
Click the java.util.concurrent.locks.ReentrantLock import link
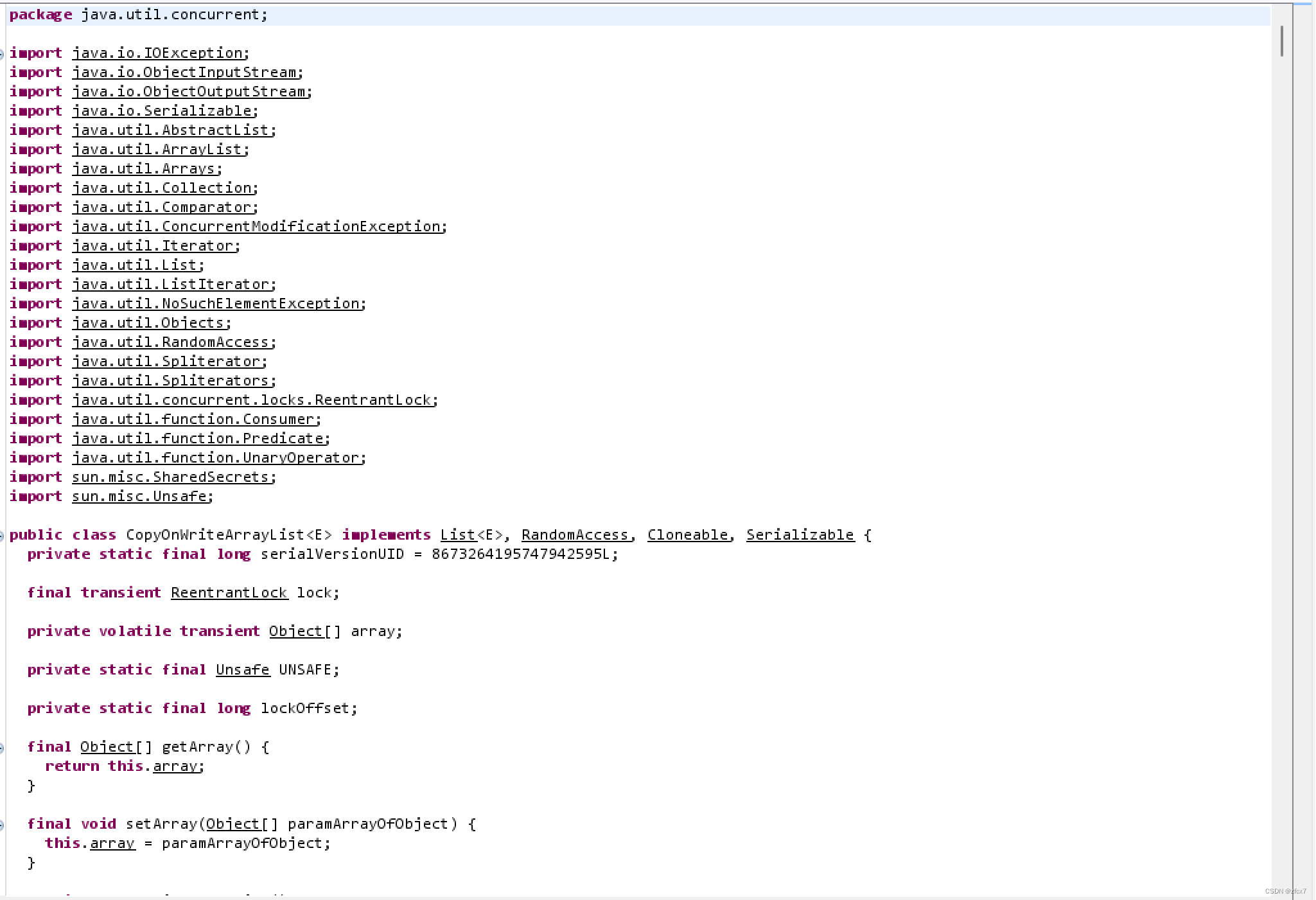pos(252,400)
